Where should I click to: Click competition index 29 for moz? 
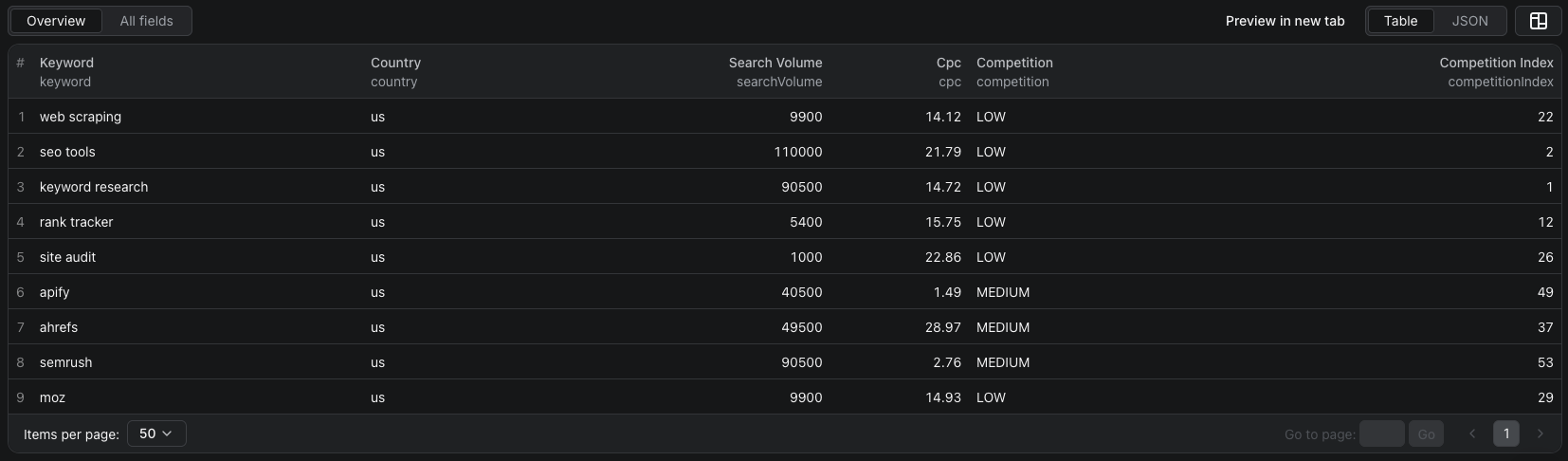1545,397
